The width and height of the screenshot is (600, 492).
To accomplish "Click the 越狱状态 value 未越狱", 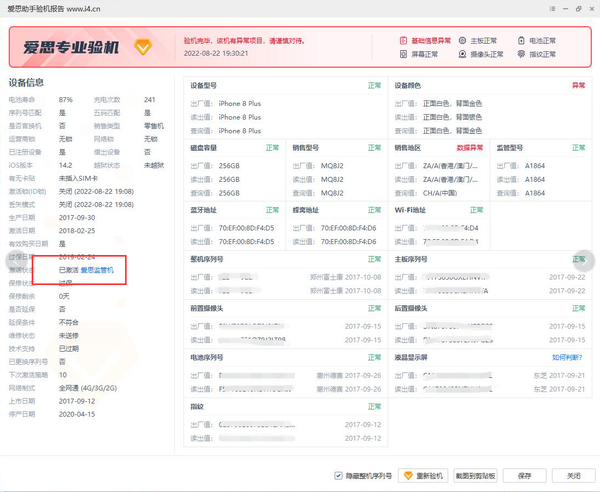I will pos(154,165).
